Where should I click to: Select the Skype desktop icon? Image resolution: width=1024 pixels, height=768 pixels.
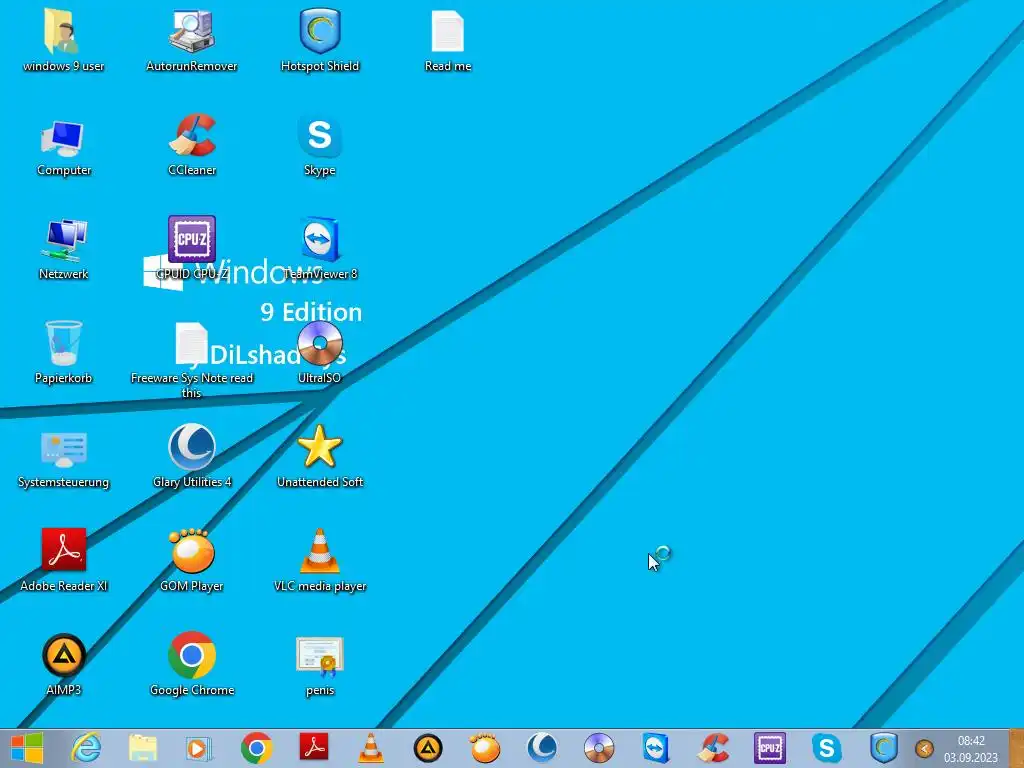(319, 145)
